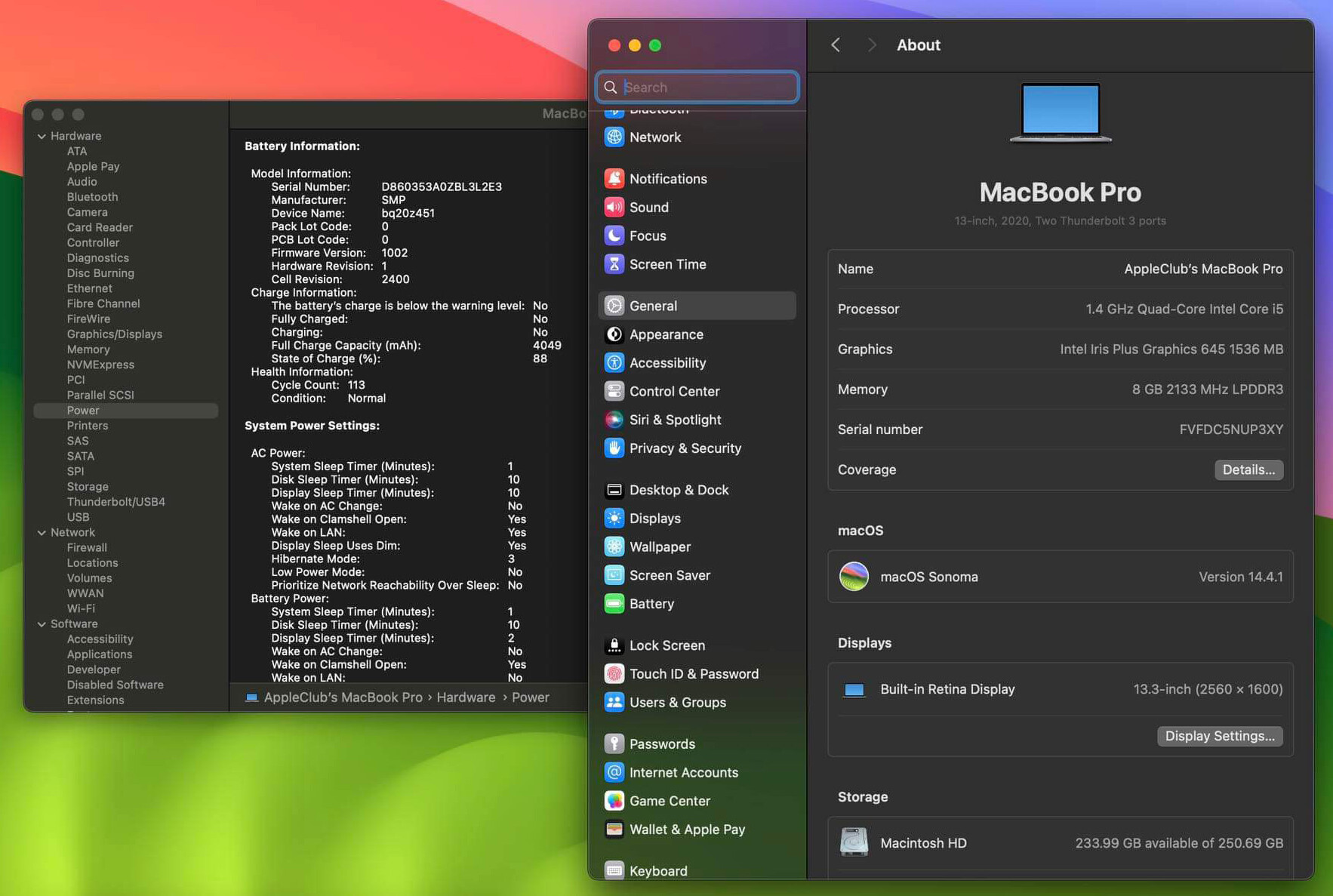Screen dimensions: 1333x896
Task: Click the Privacy & Security hand icon
Action: pos(614,448)
